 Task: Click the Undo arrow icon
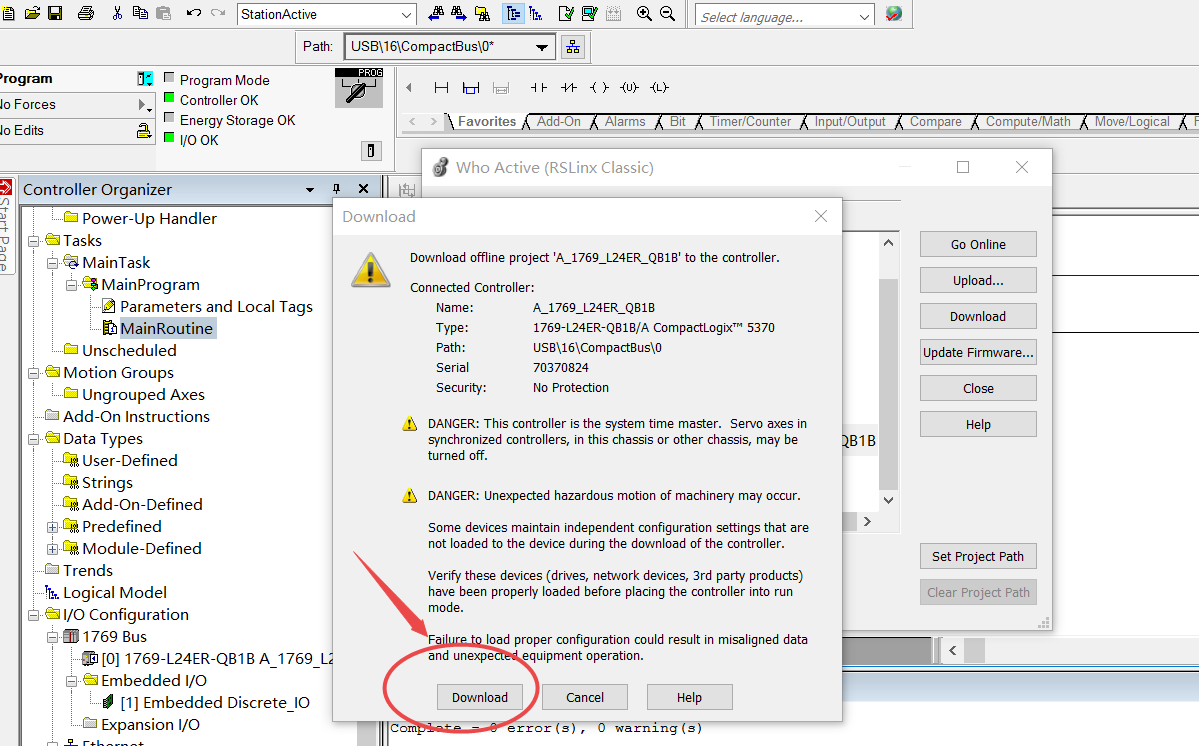coord(193,14)
